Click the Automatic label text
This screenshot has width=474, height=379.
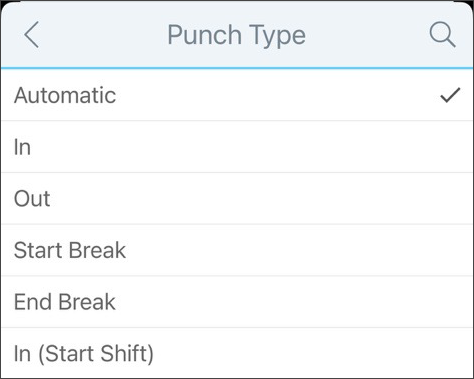tap(65, 95)
